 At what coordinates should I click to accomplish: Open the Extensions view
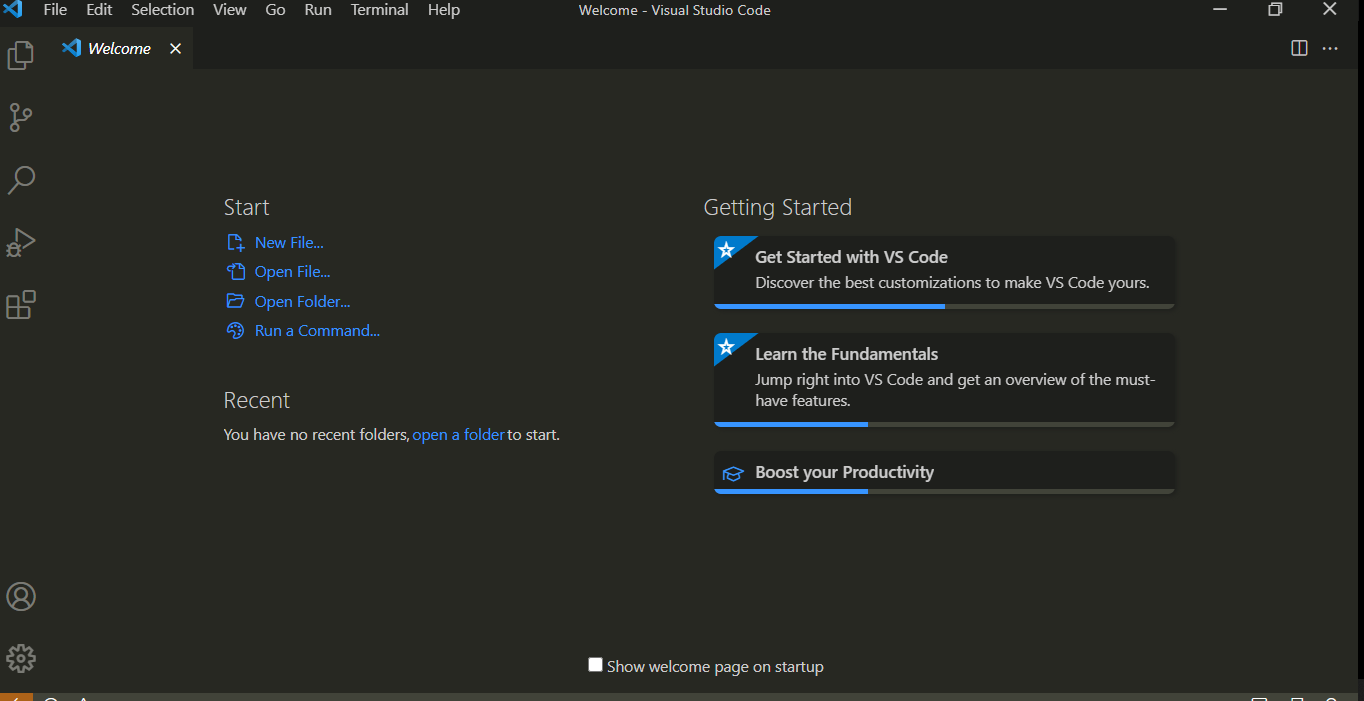tap(20, 304)
